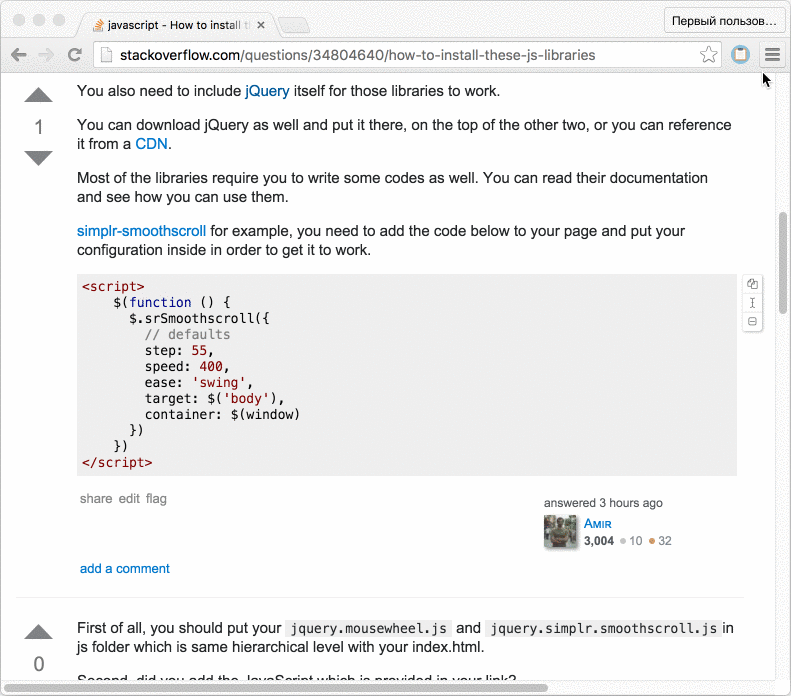Image resolution: width=791 pixels, height=696 pixels.
Task: Select the javascript - How to install tab
Action: (179, 25)
